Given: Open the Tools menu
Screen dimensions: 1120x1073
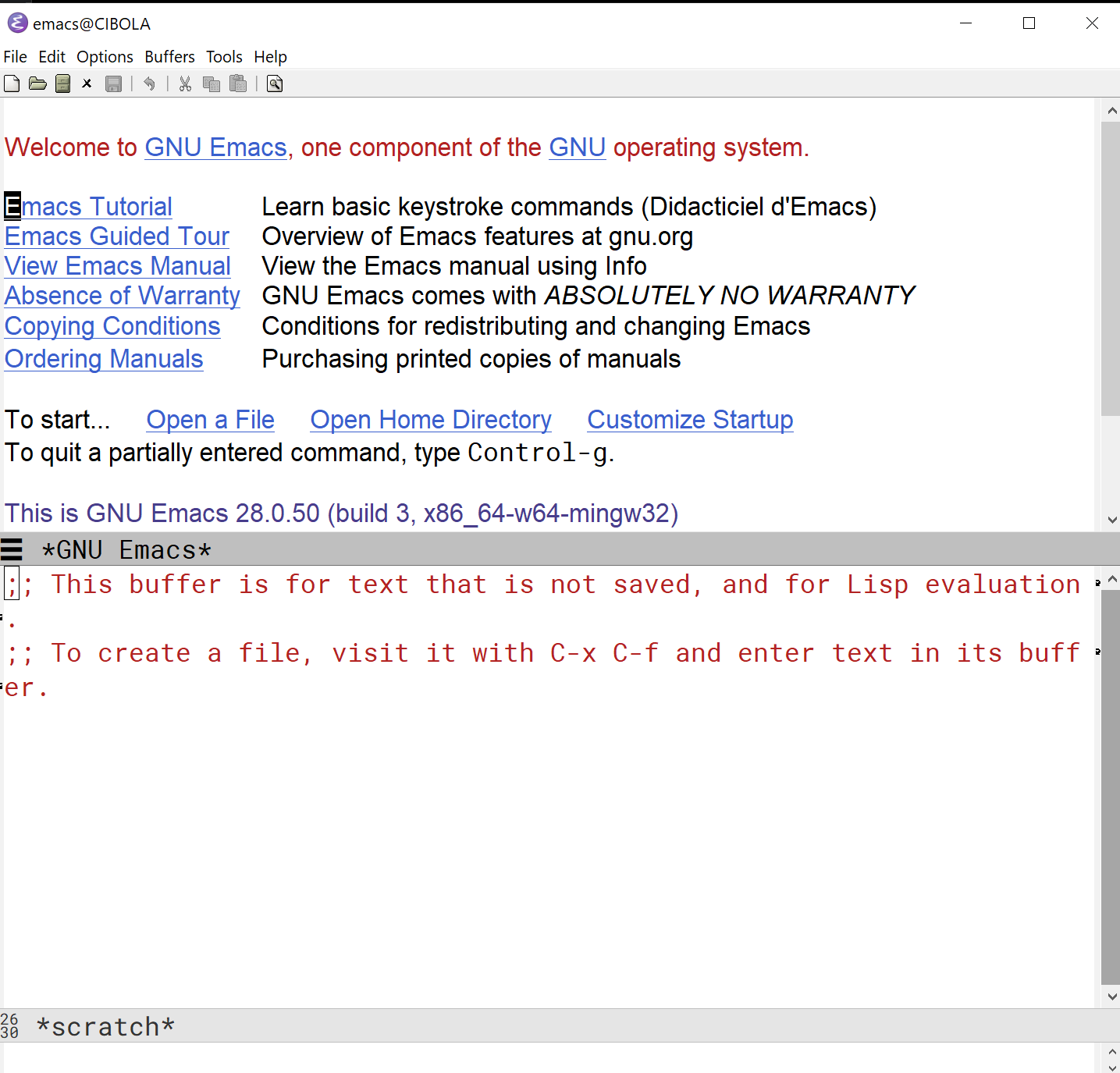Looking at the screenshot, I should point(224,57).
